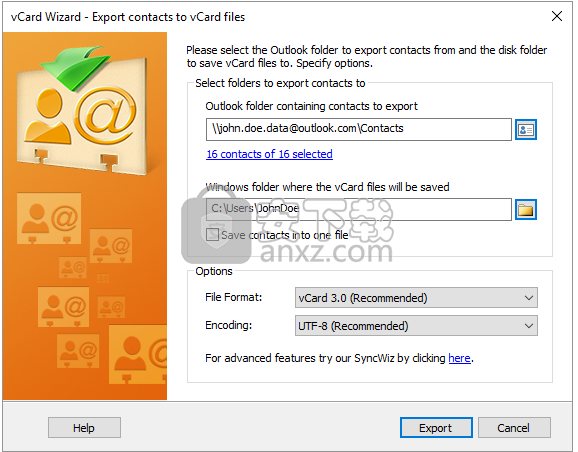
Task: Close the vCard Wizard window
Action: click(557, 16)
